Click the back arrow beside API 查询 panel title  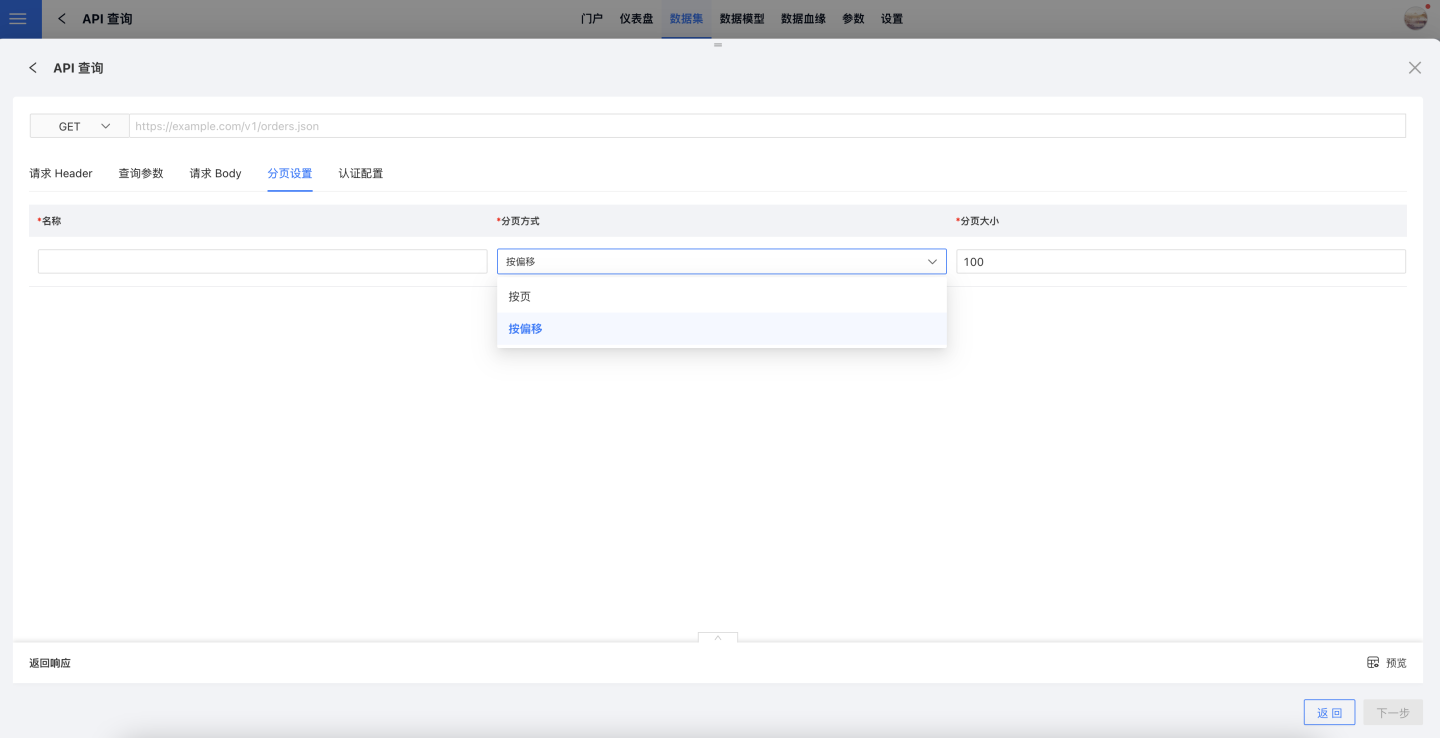tap(33, 68)
